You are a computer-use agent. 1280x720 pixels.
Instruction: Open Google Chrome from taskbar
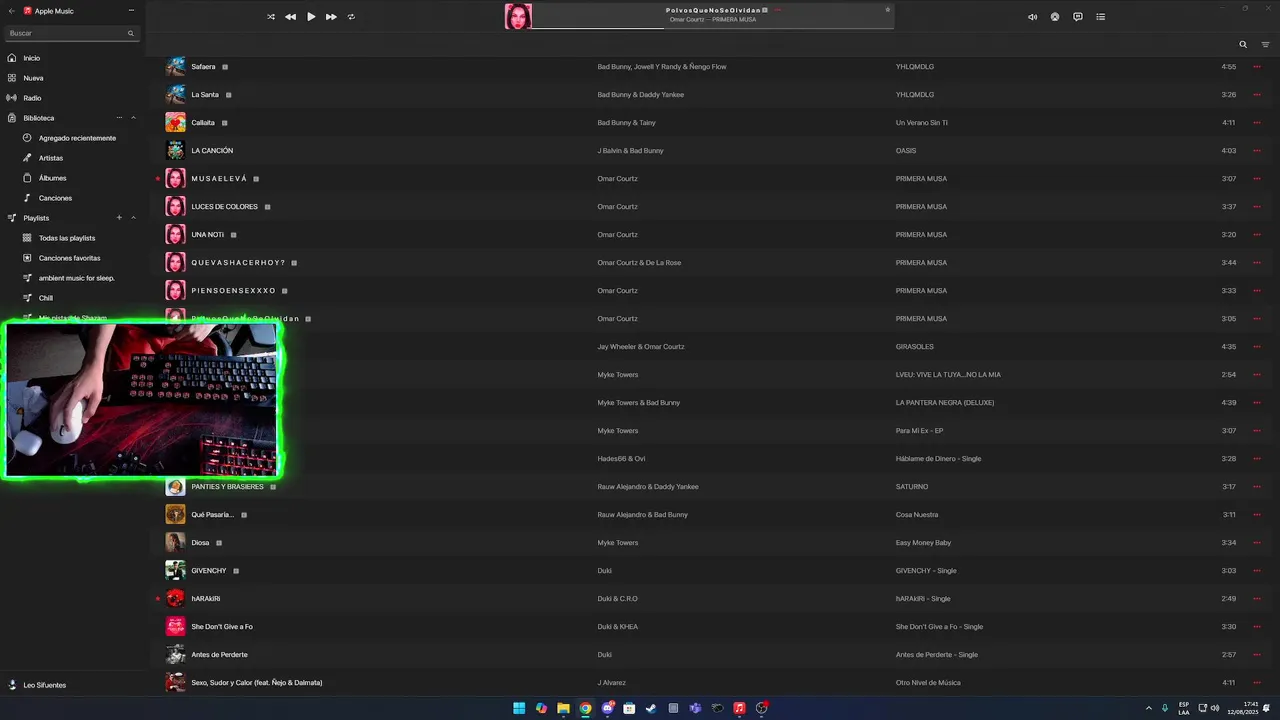(585, 708)
